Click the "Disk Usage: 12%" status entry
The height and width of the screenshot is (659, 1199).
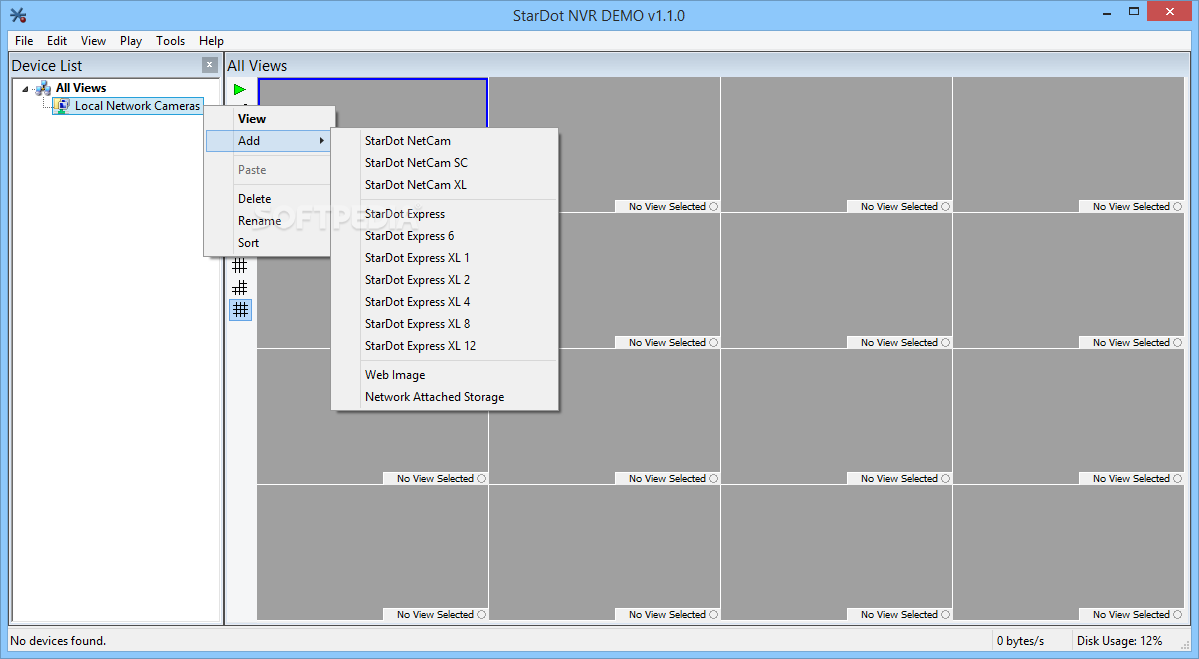point(1119,641)
